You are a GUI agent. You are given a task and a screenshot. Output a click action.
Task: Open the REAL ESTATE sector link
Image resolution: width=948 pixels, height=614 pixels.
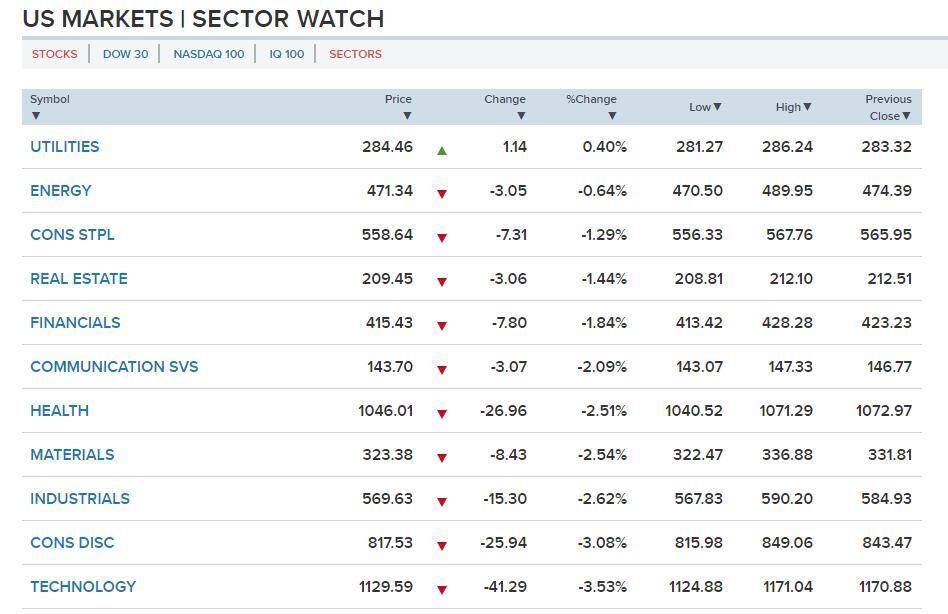79,279
